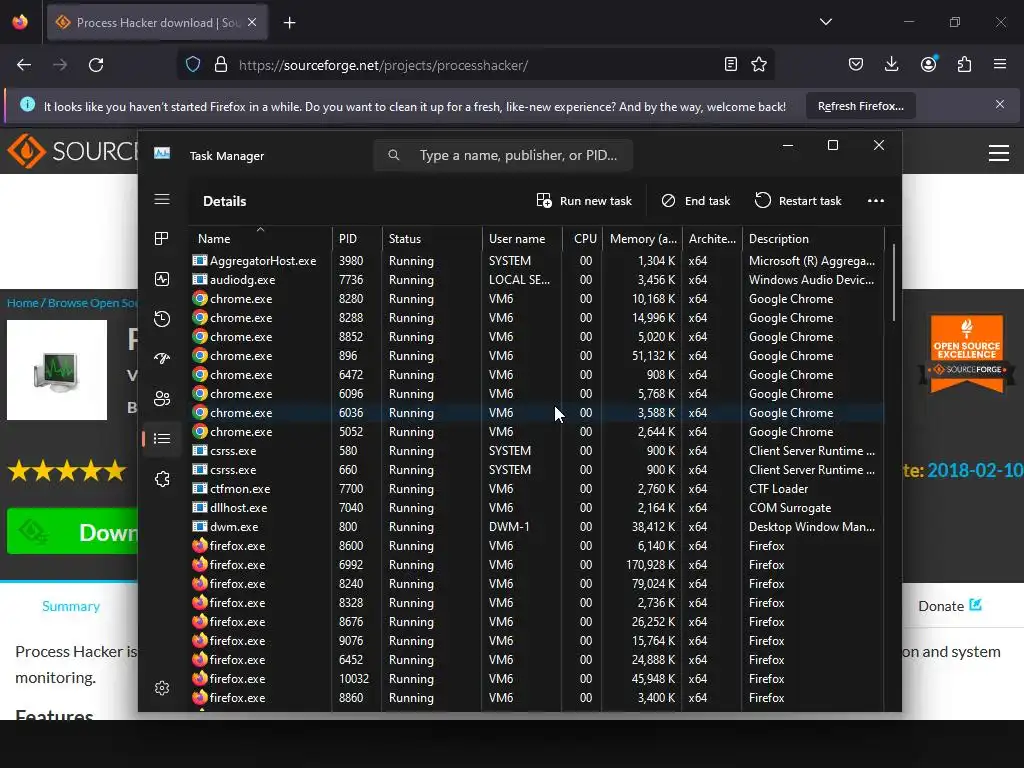Select the Process Hacker download tab

157,23
